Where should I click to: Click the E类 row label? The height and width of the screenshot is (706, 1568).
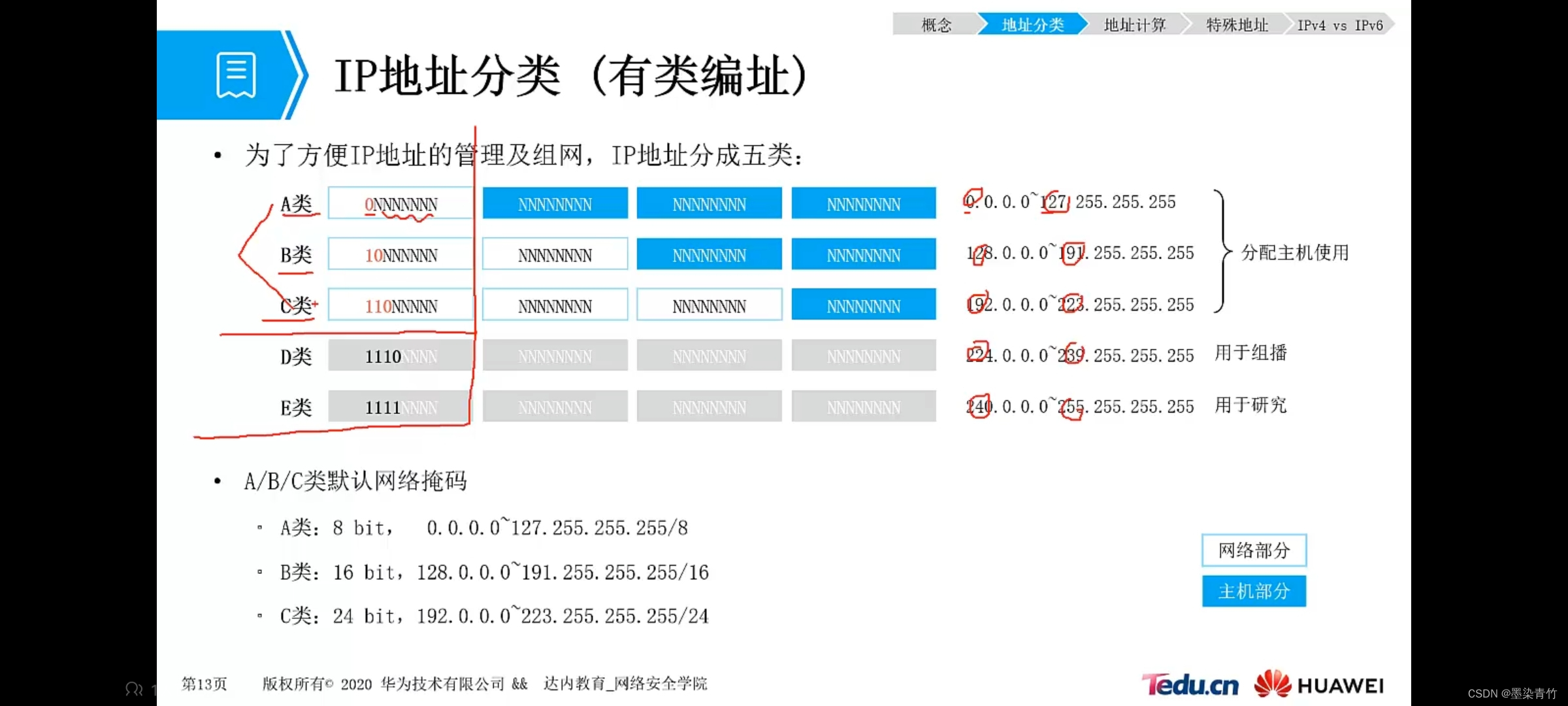[x=297, y=407]
